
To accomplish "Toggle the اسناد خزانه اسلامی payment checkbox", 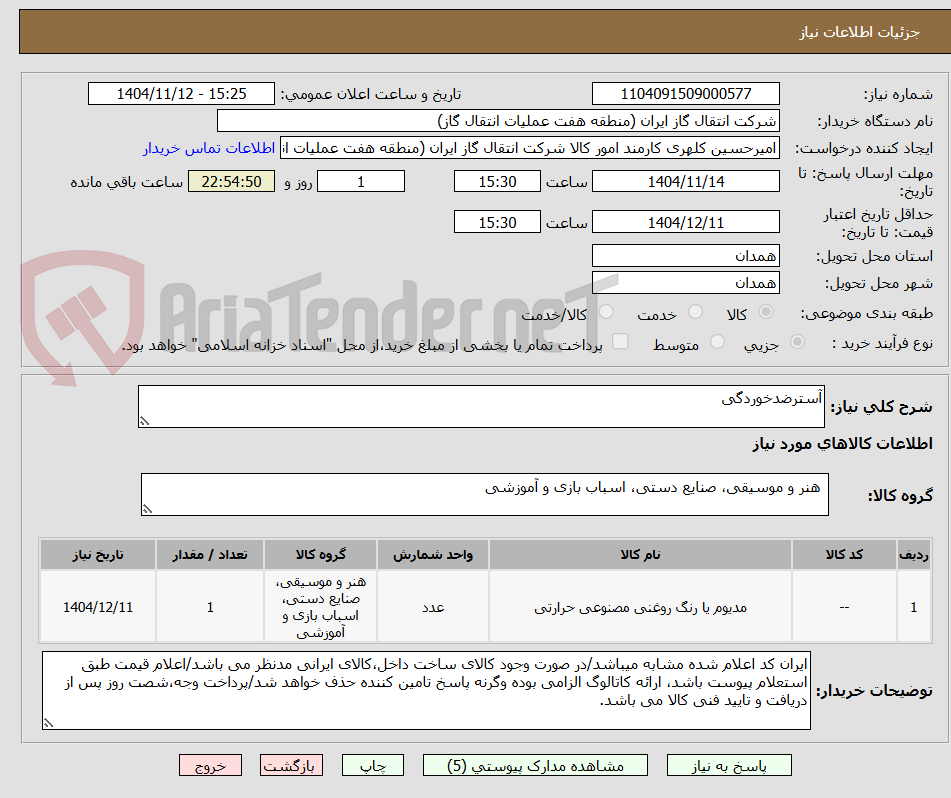I will click(x=620, y=341).
